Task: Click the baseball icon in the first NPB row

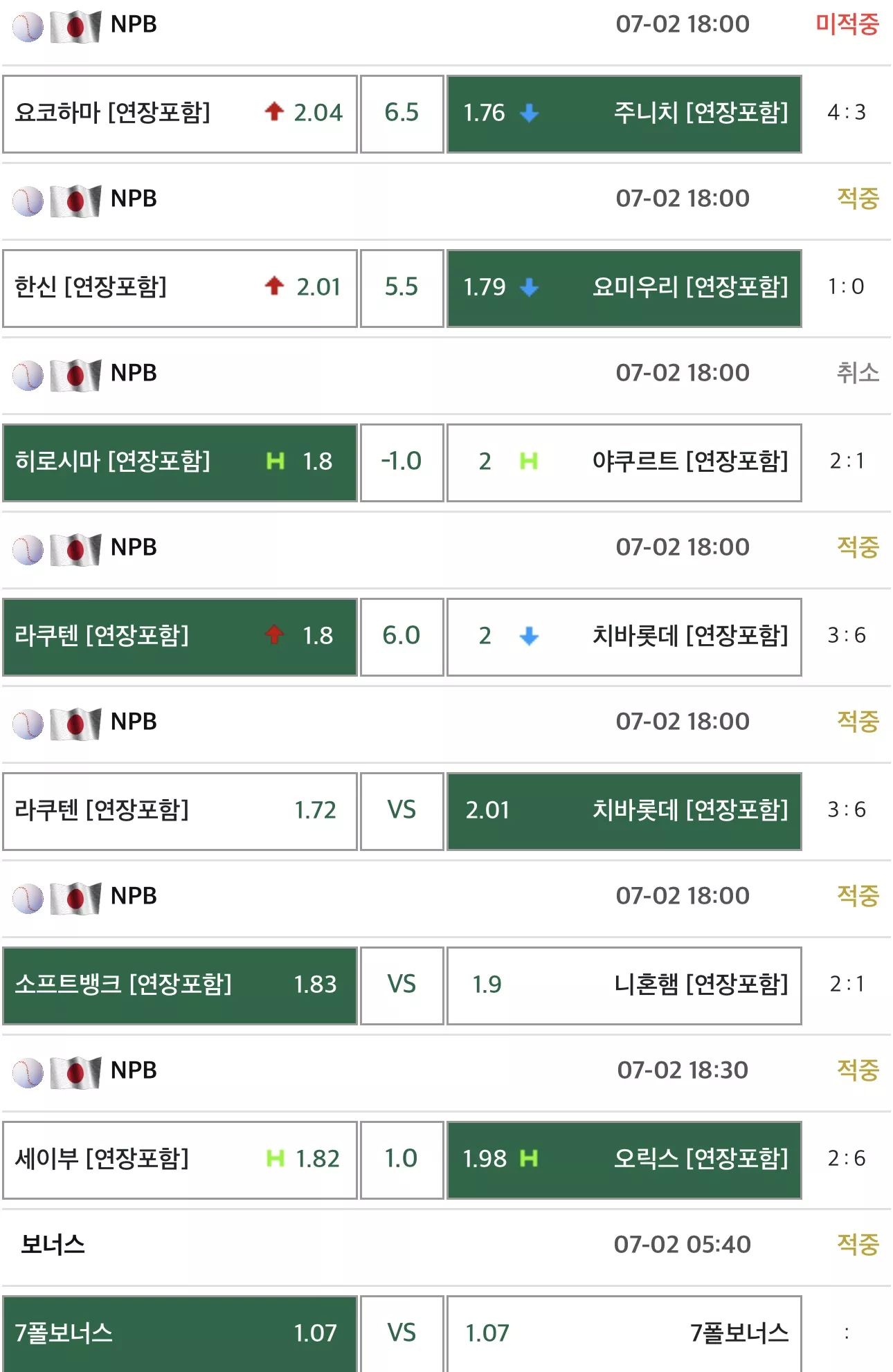Action: 28,26
